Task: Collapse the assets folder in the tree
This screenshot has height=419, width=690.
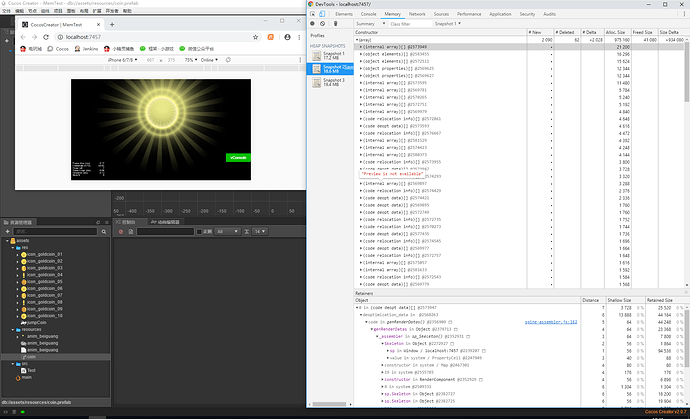Action: point(9,241)
